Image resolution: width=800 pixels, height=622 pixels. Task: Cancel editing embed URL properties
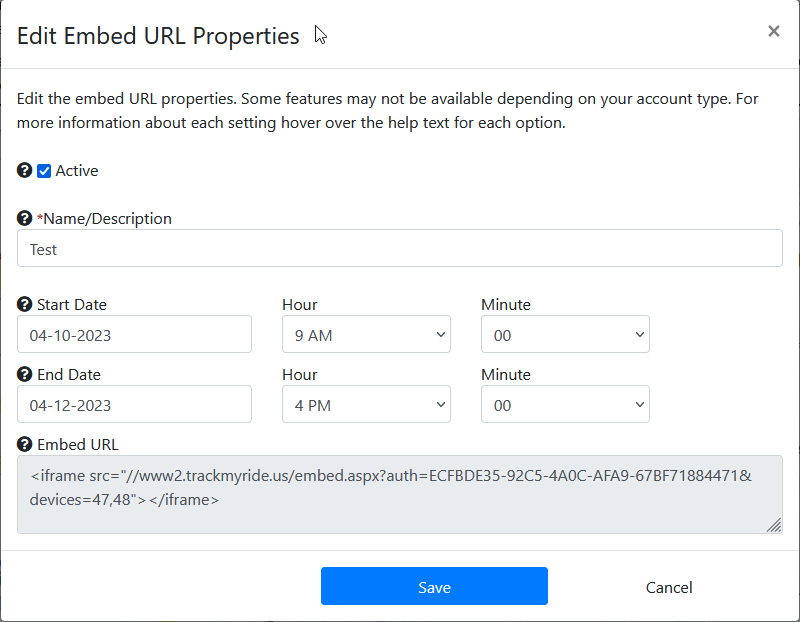pos(669,587)
